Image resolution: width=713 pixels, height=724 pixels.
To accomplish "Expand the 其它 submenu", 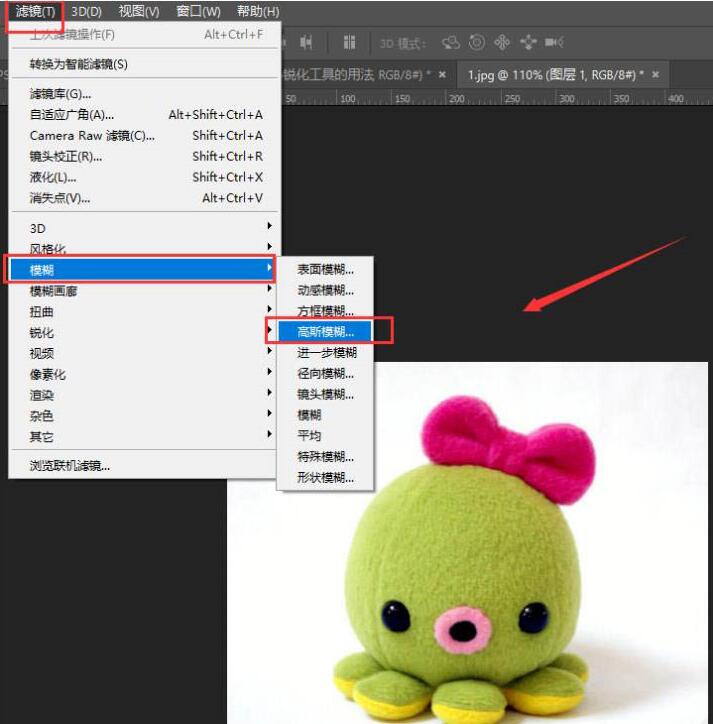I will (144, 437).
